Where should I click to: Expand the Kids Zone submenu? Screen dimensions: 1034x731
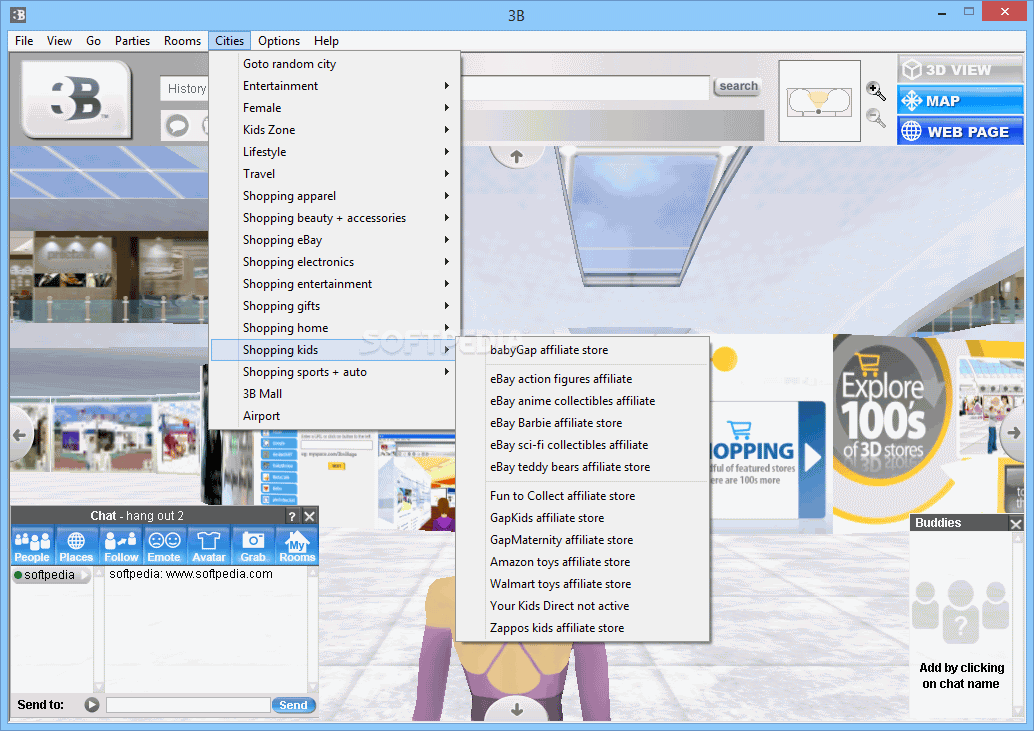coord(335,130)
